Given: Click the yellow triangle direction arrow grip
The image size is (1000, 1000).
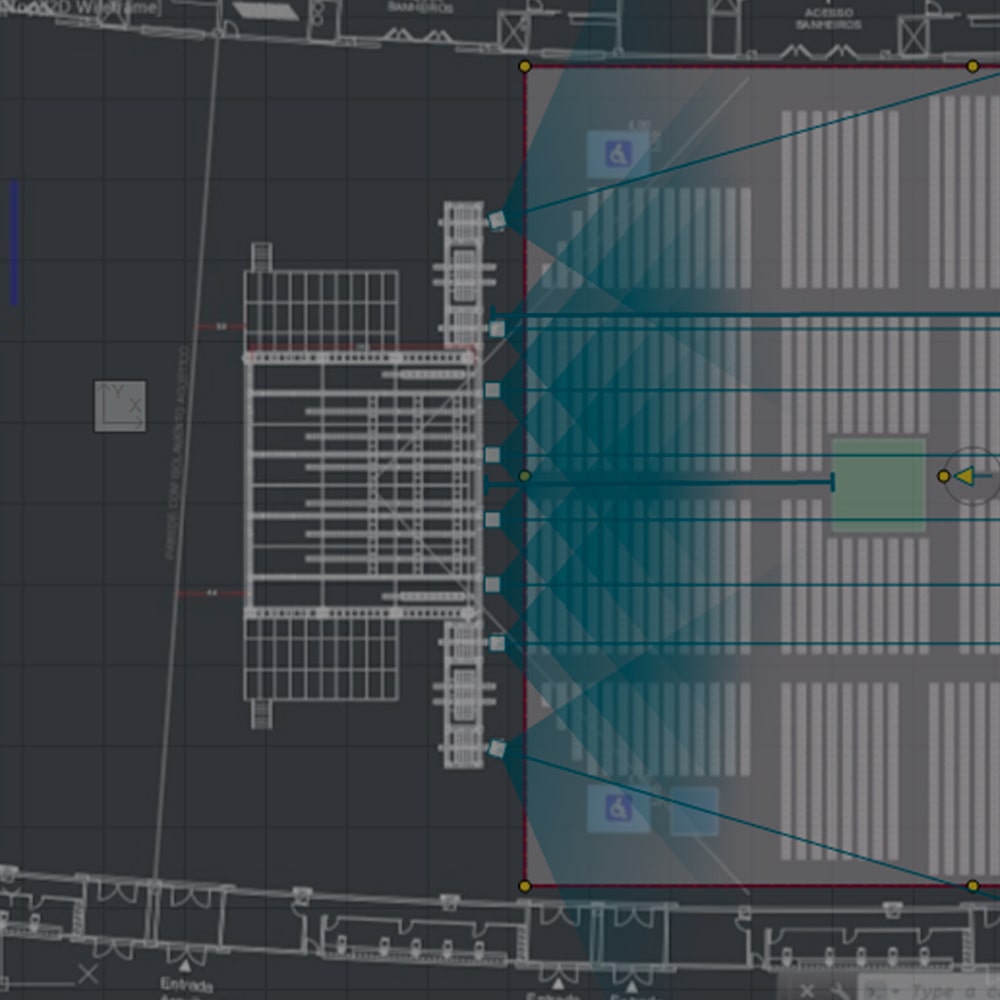Looking at the screenshot, I should pyautogui.click(x=965, y=476).
